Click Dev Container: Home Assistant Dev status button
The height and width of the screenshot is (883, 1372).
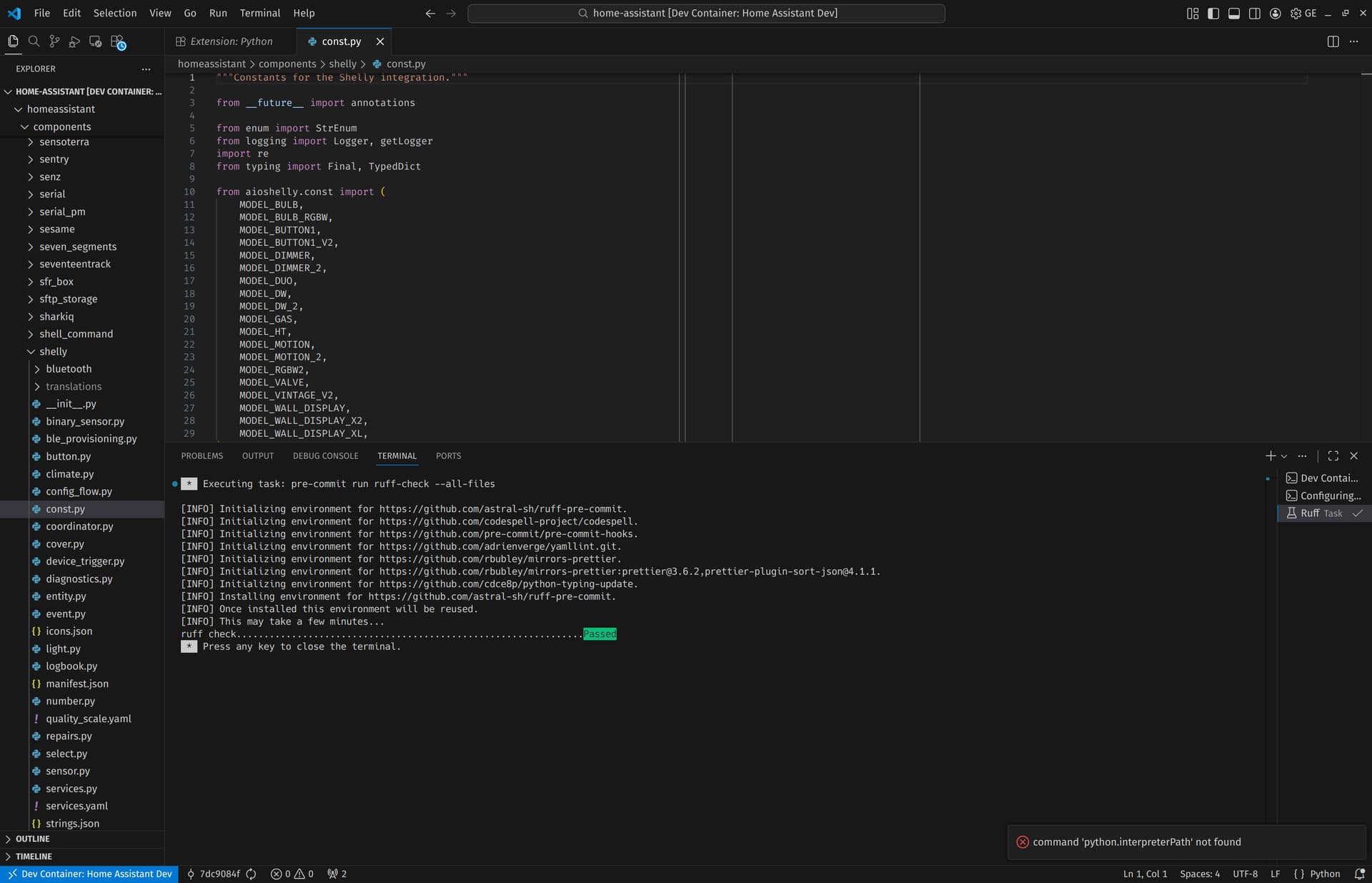[89, 874]
